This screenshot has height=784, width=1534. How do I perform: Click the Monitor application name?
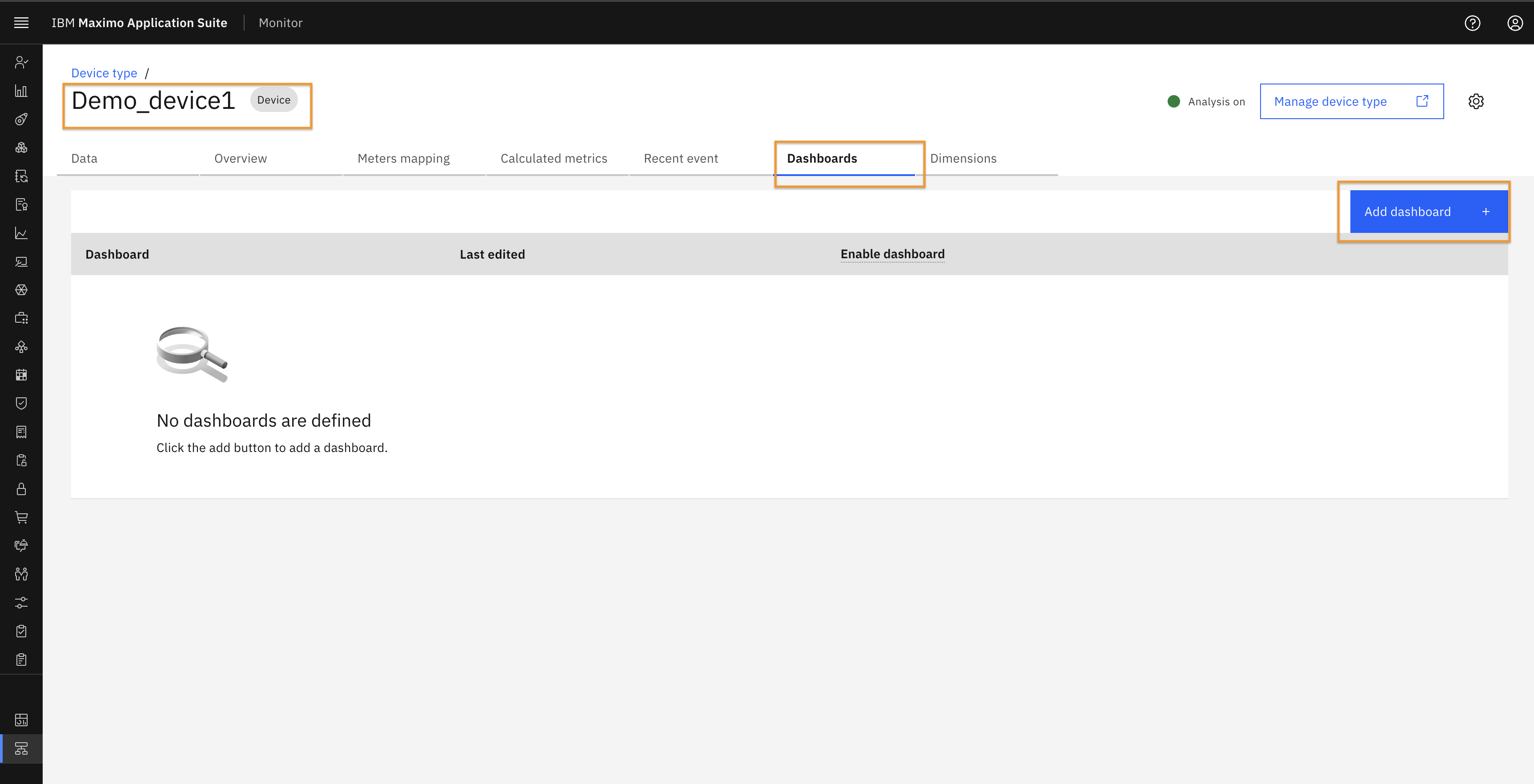281,23
